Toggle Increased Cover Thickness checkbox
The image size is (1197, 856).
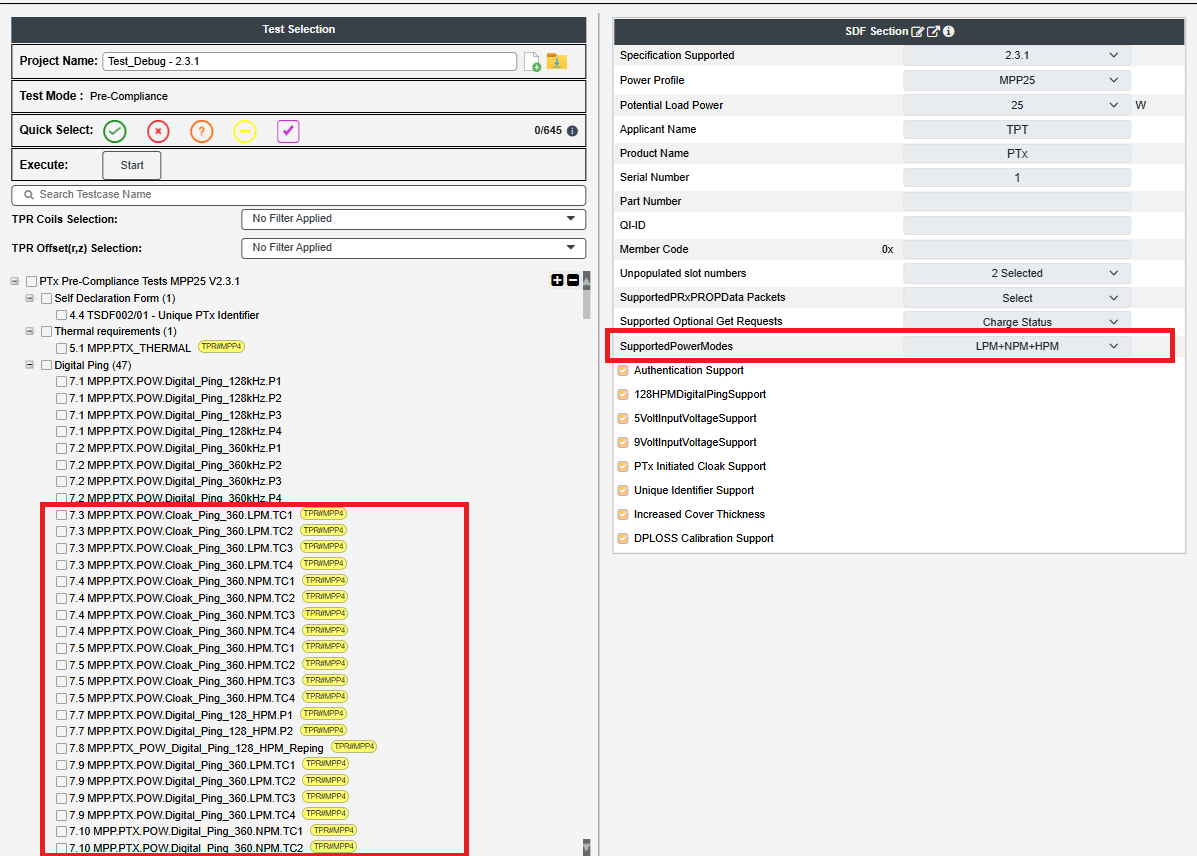tap(623, 515)
